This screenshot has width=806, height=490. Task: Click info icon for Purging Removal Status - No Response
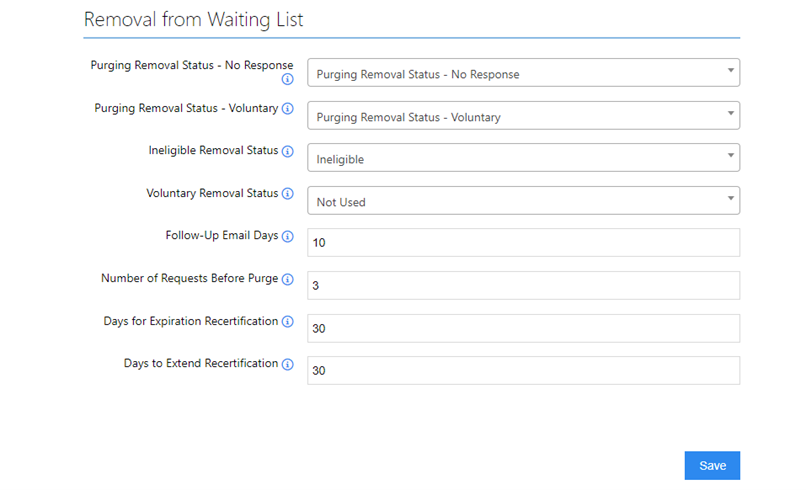287,80
